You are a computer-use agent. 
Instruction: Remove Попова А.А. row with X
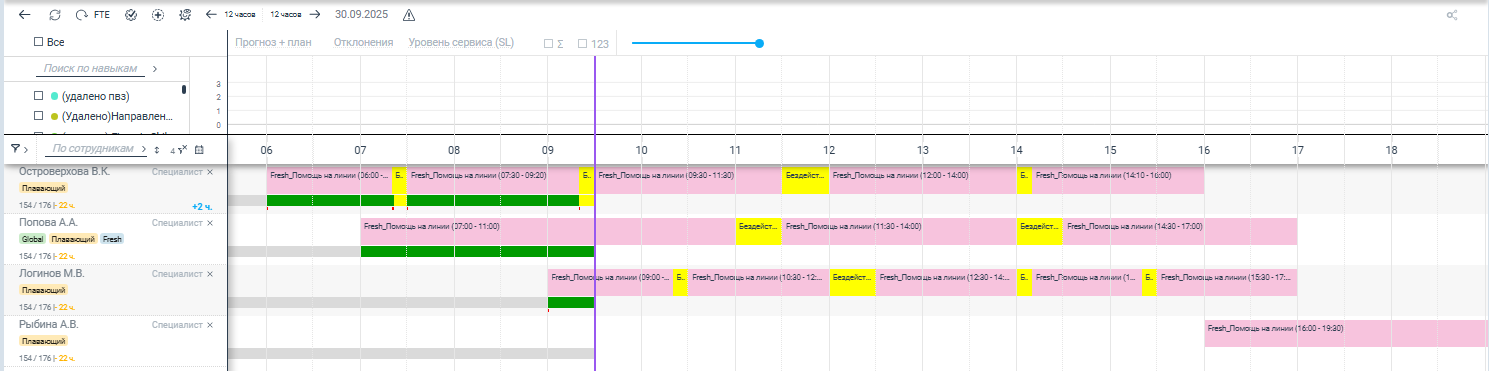click(210, 223)
